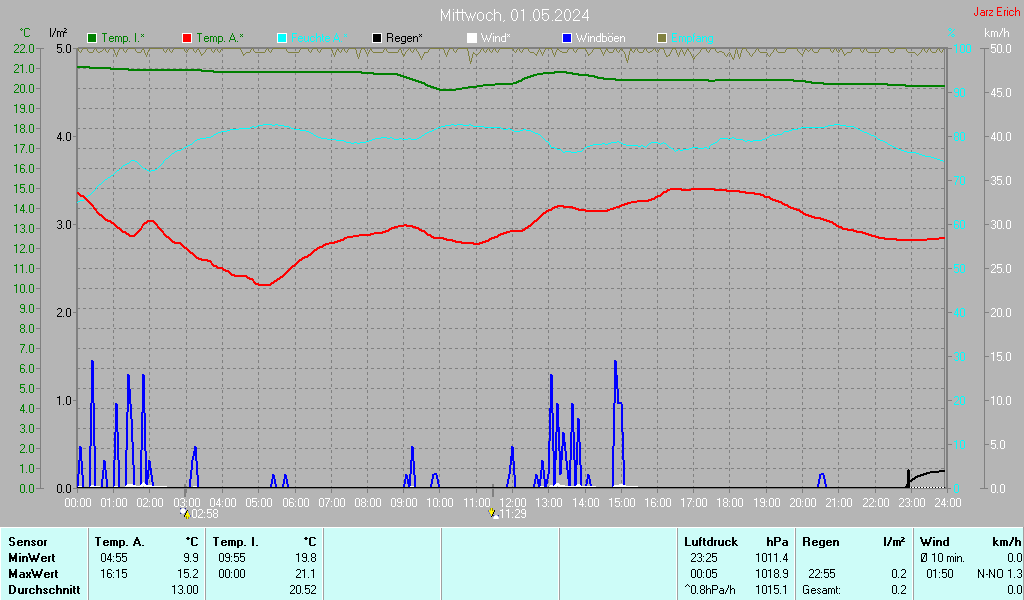Click the Mittwoch, 01.05.2024 date title

[514, 15]
